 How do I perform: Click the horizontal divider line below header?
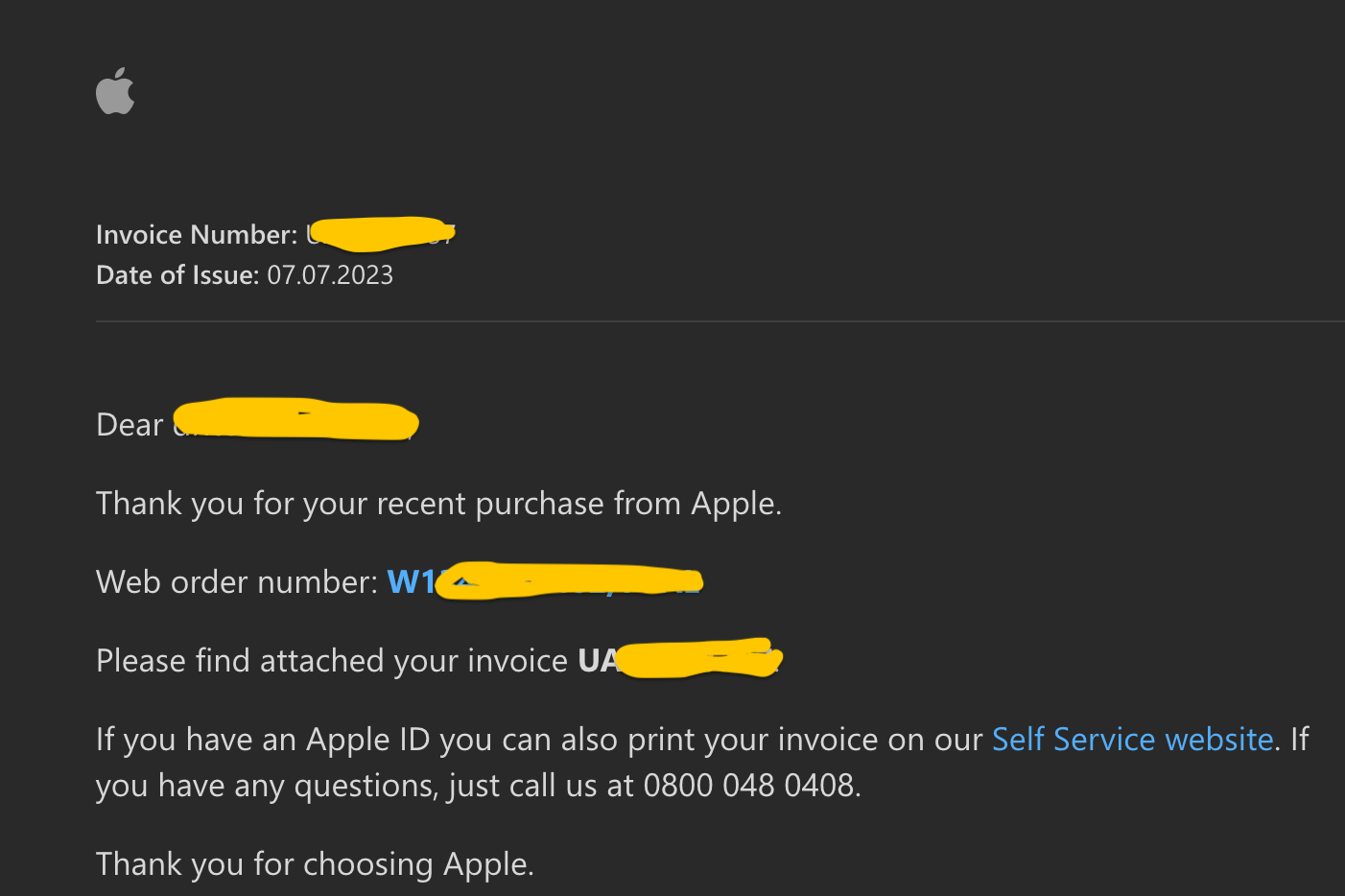pyautogui.click(x=720, y=321)
